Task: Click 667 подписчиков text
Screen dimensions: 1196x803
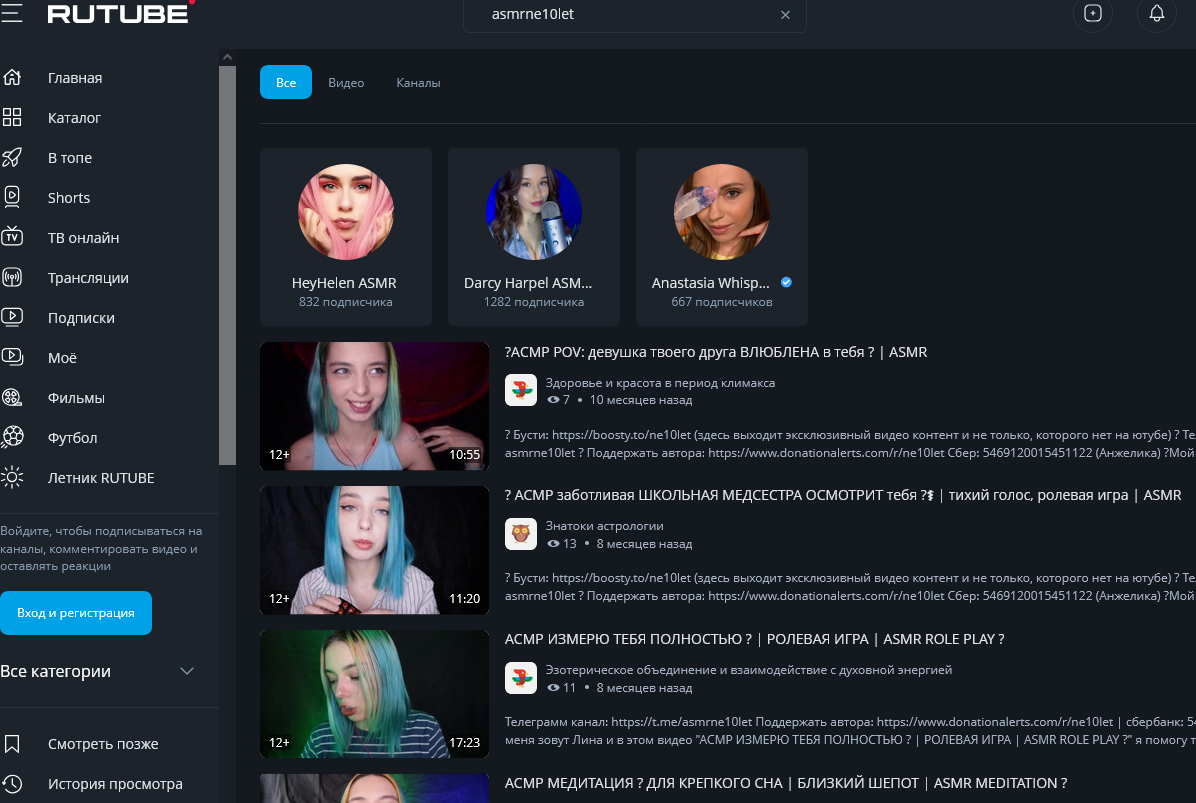Action: click(722, 302)
